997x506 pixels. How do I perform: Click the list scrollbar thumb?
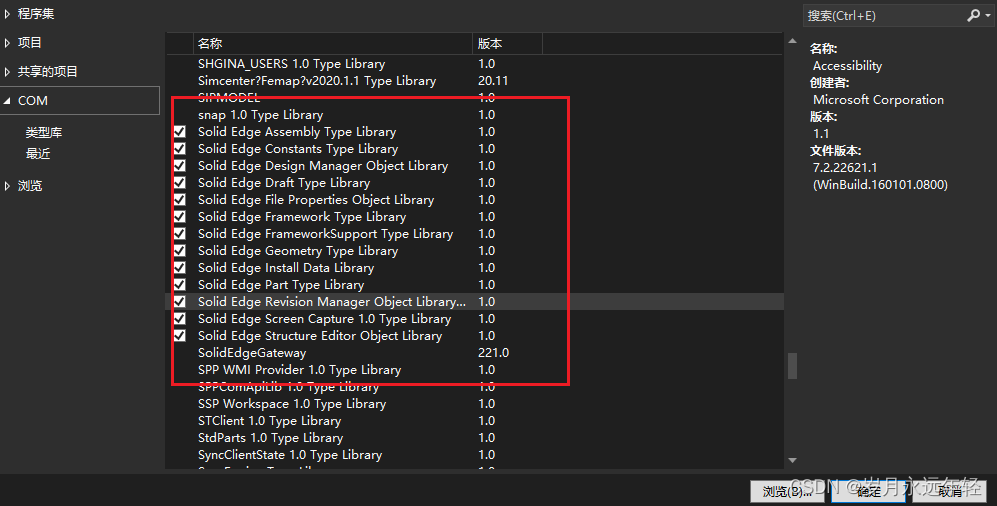pyautogui.click(x=792, y=366)
